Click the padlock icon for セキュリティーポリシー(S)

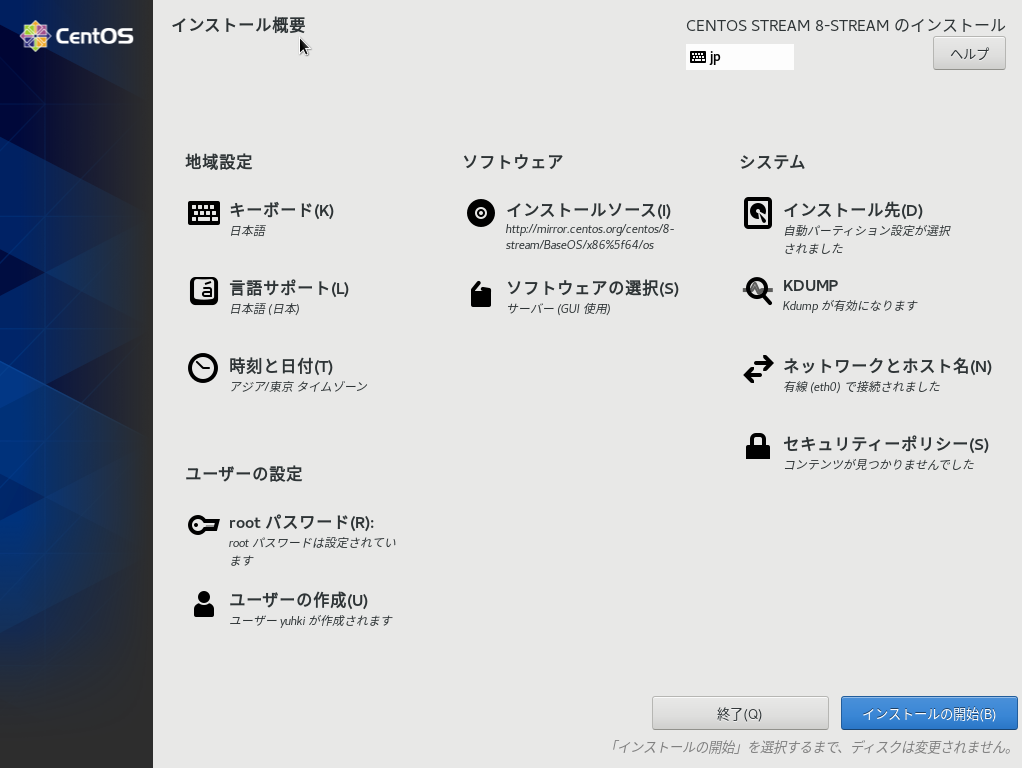pos(757,447)
